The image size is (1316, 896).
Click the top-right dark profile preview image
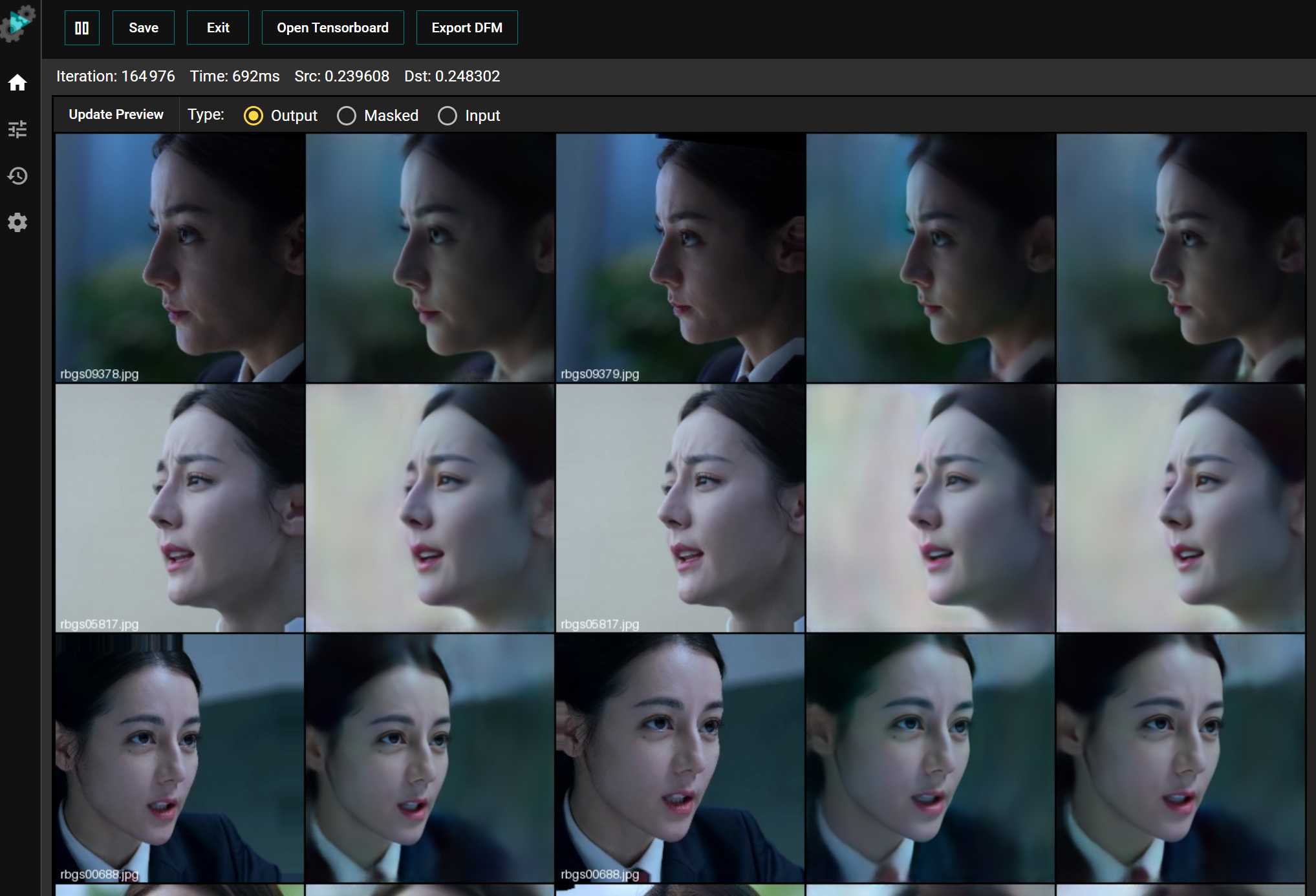[1181, 257]
